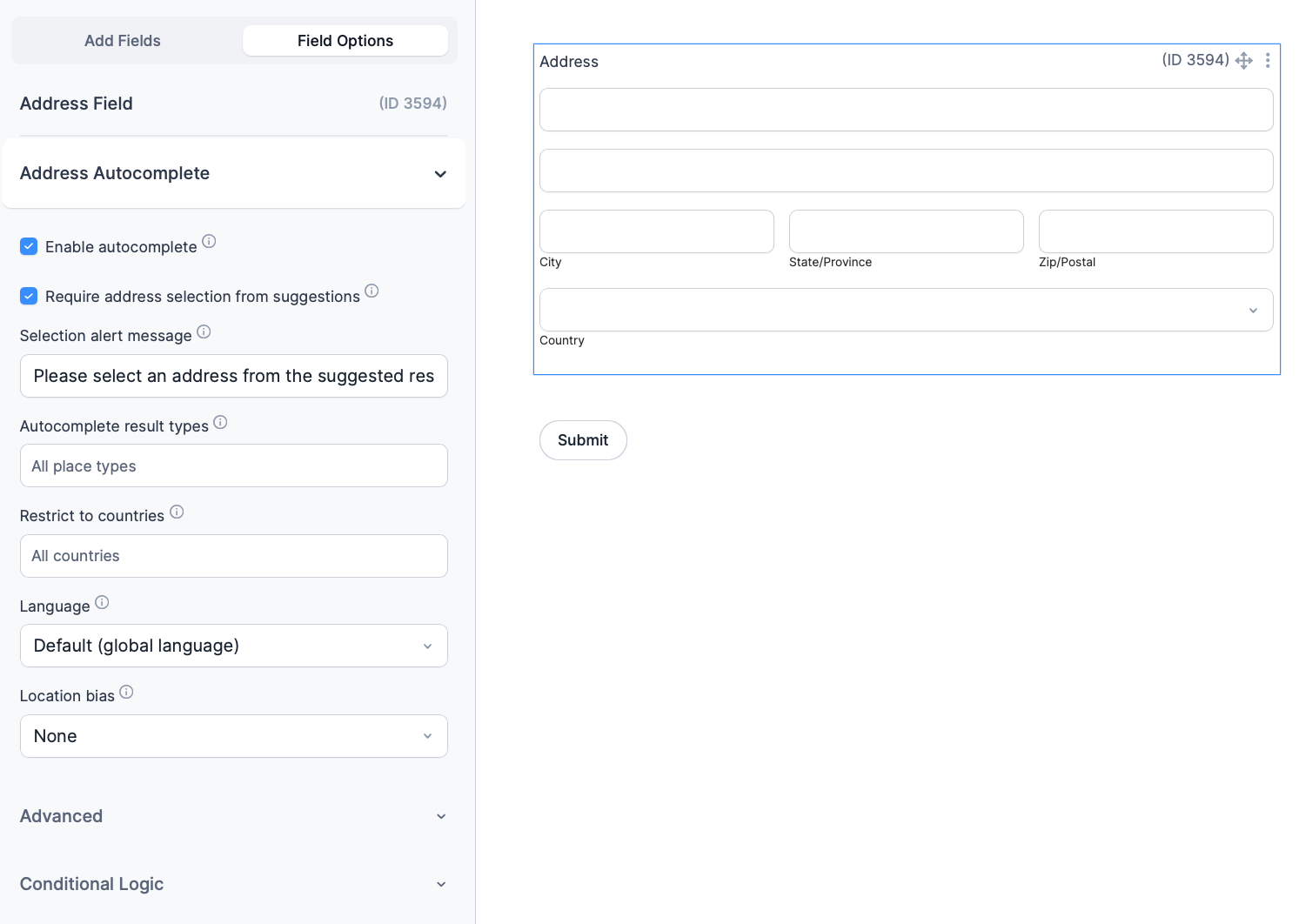The width and height of the screenshot is (1299, 924).
Task: Click the Address label in form preview
Action: point(569,62)
